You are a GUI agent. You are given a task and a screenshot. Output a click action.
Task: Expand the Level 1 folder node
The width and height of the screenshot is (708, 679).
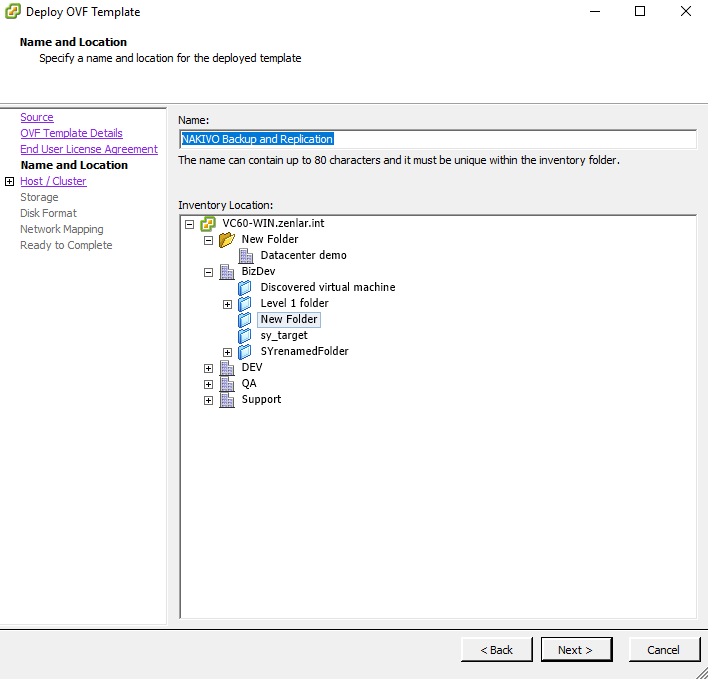click(x=228, y=304)
